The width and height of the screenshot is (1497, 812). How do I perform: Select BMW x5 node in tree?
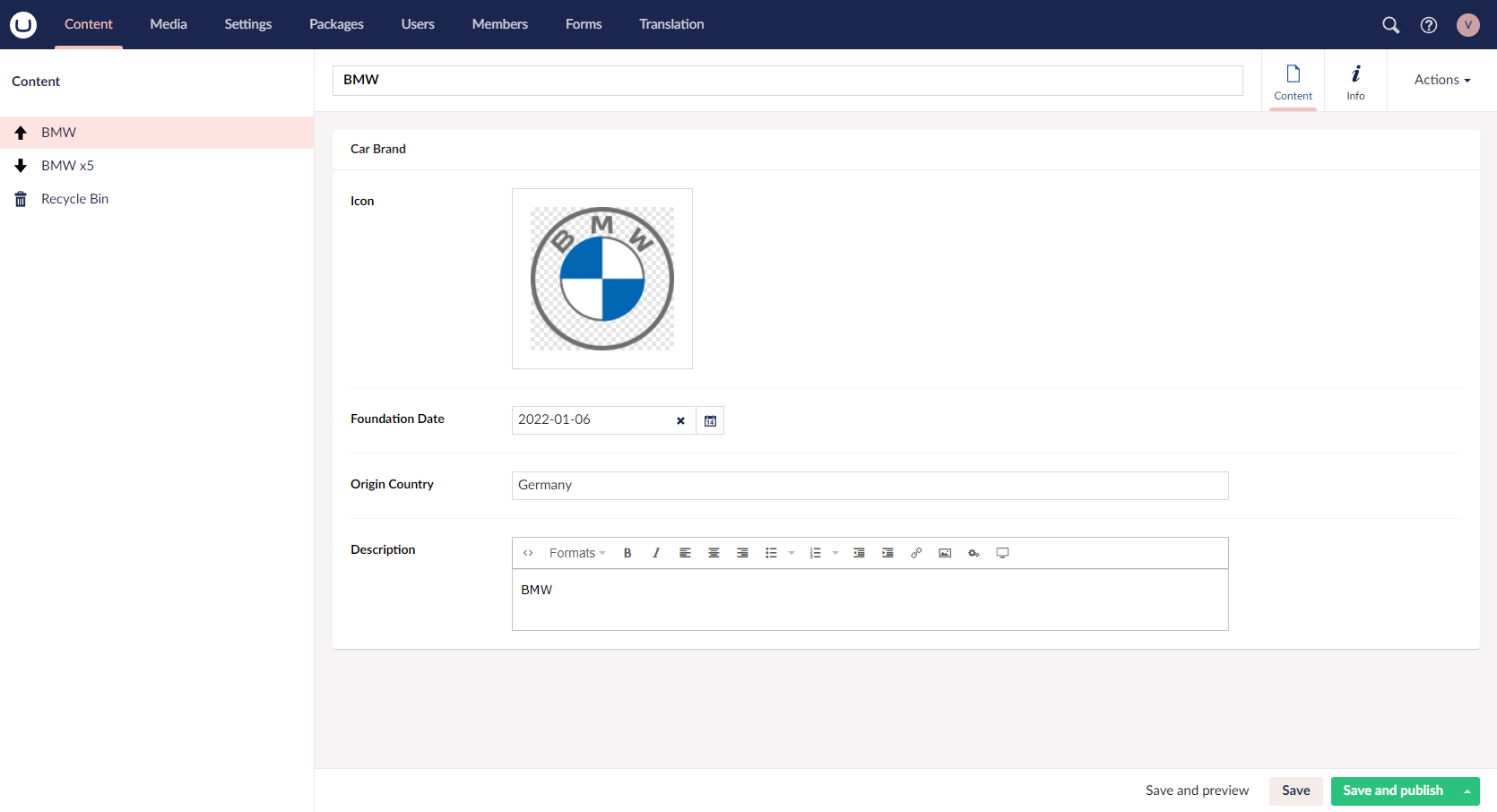pos(157,166)
